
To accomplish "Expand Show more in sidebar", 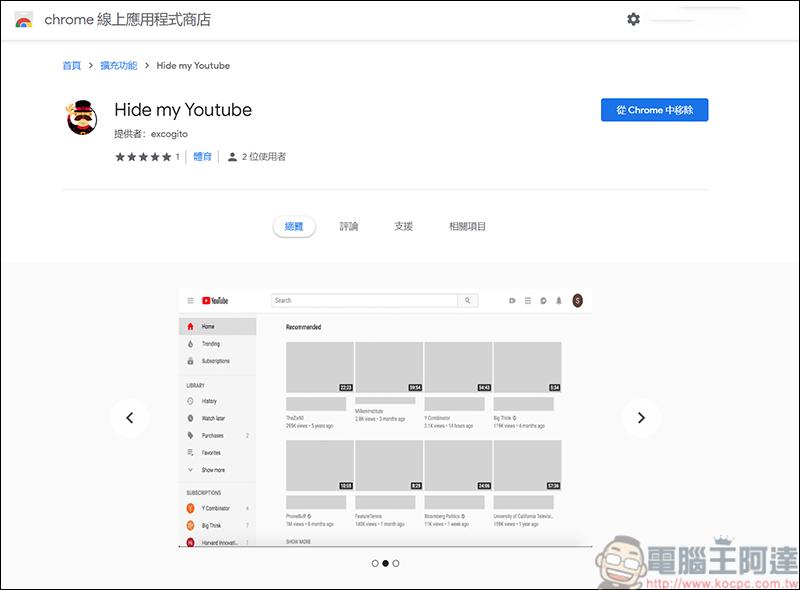I will click(x=217, y=470).
